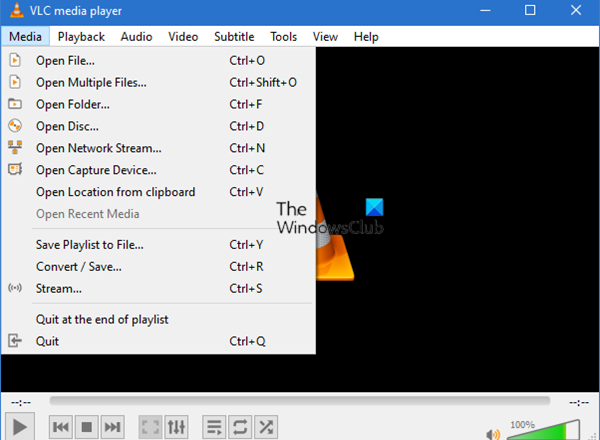Screen dimensions: 600x440
Task: Toggle loop repeat mode
Action: [x=240, y=427]
